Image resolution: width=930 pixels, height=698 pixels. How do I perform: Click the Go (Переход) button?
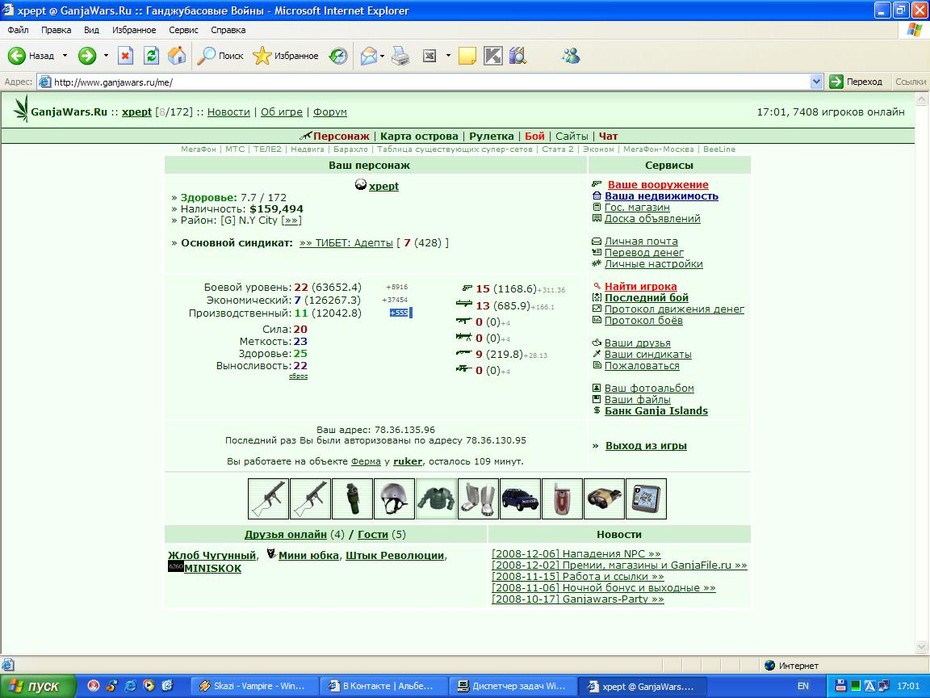[x=856, y=82]
